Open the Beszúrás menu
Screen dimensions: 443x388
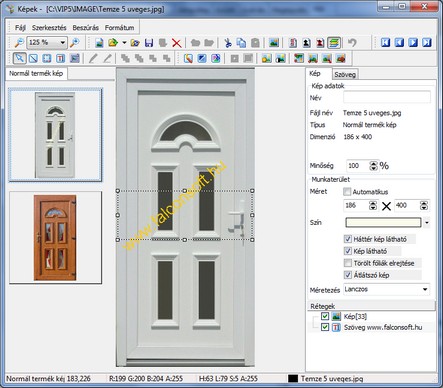pyautogui.click(x=86, y=28)
